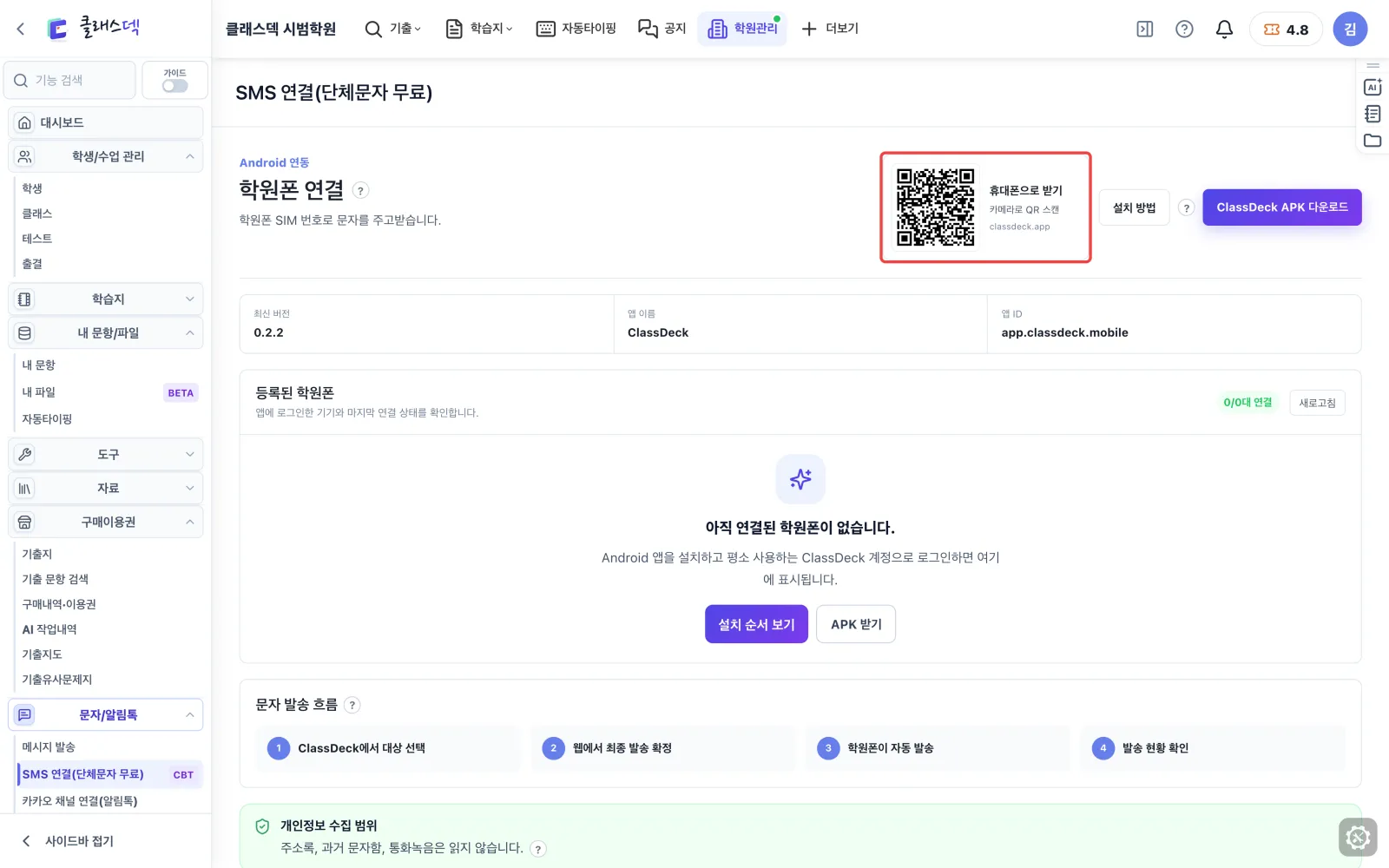Download the ClassDeck APK
The width and height of the screenshot is (1389, 868).
pyautogui.click(x=1281, y=207)
